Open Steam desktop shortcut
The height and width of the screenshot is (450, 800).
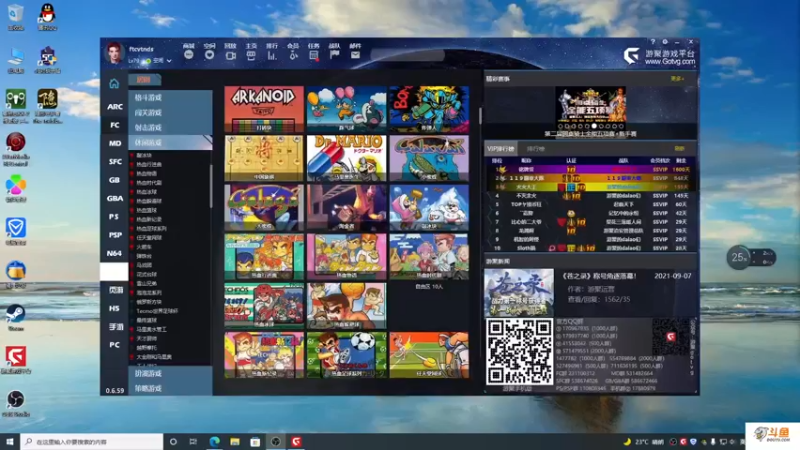(x=16, y=316)
